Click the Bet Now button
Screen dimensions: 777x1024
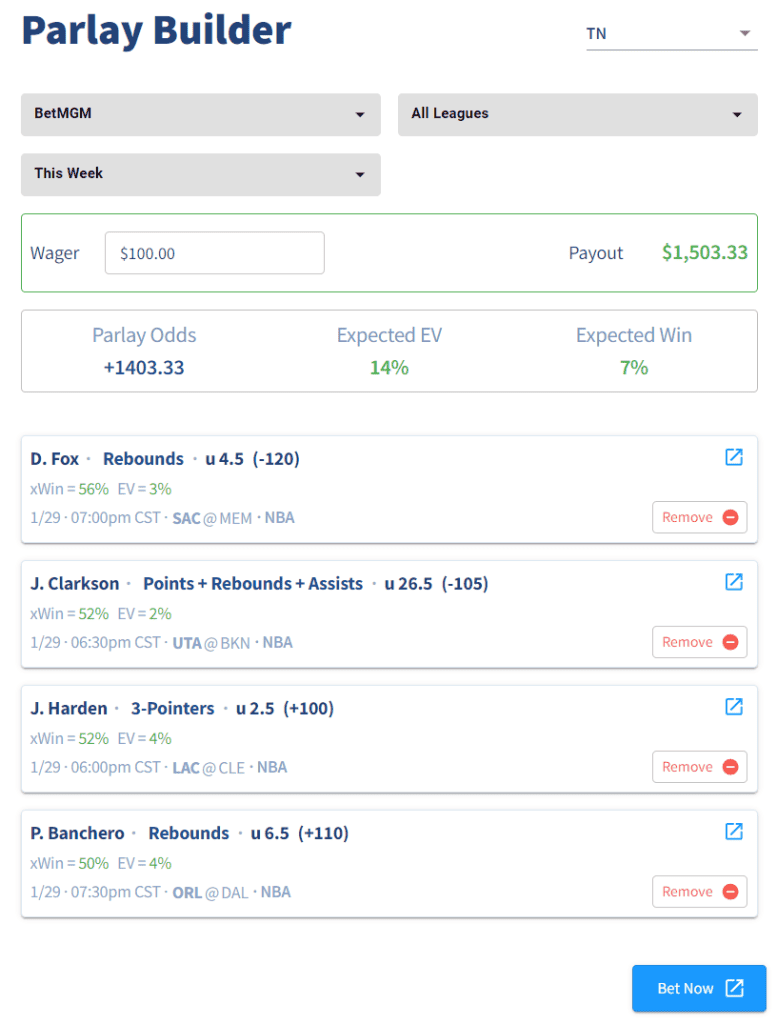click(x=699, y=988)
